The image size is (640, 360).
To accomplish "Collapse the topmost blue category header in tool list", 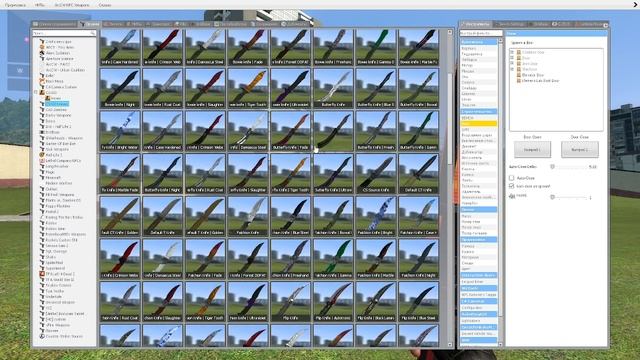I will coord(479,42).
